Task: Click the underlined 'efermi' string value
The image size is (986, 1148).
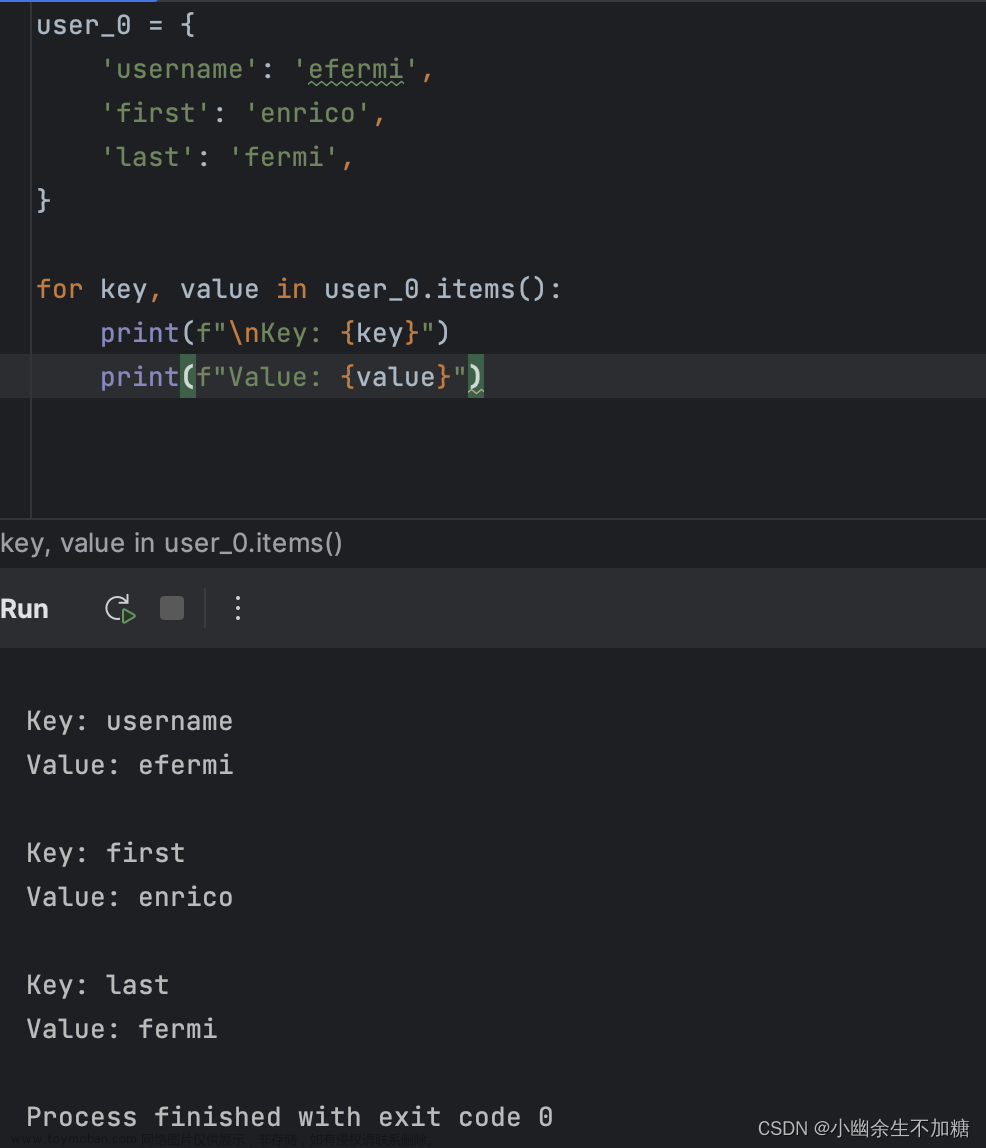Action: 355,69
